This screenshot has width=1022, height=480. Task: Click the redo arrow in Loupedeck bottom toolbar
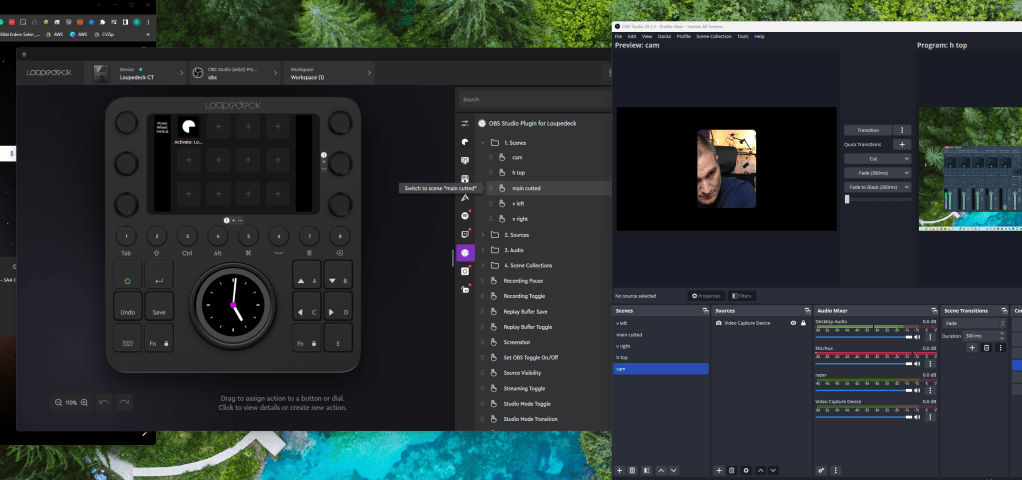(x=124, y=402)
